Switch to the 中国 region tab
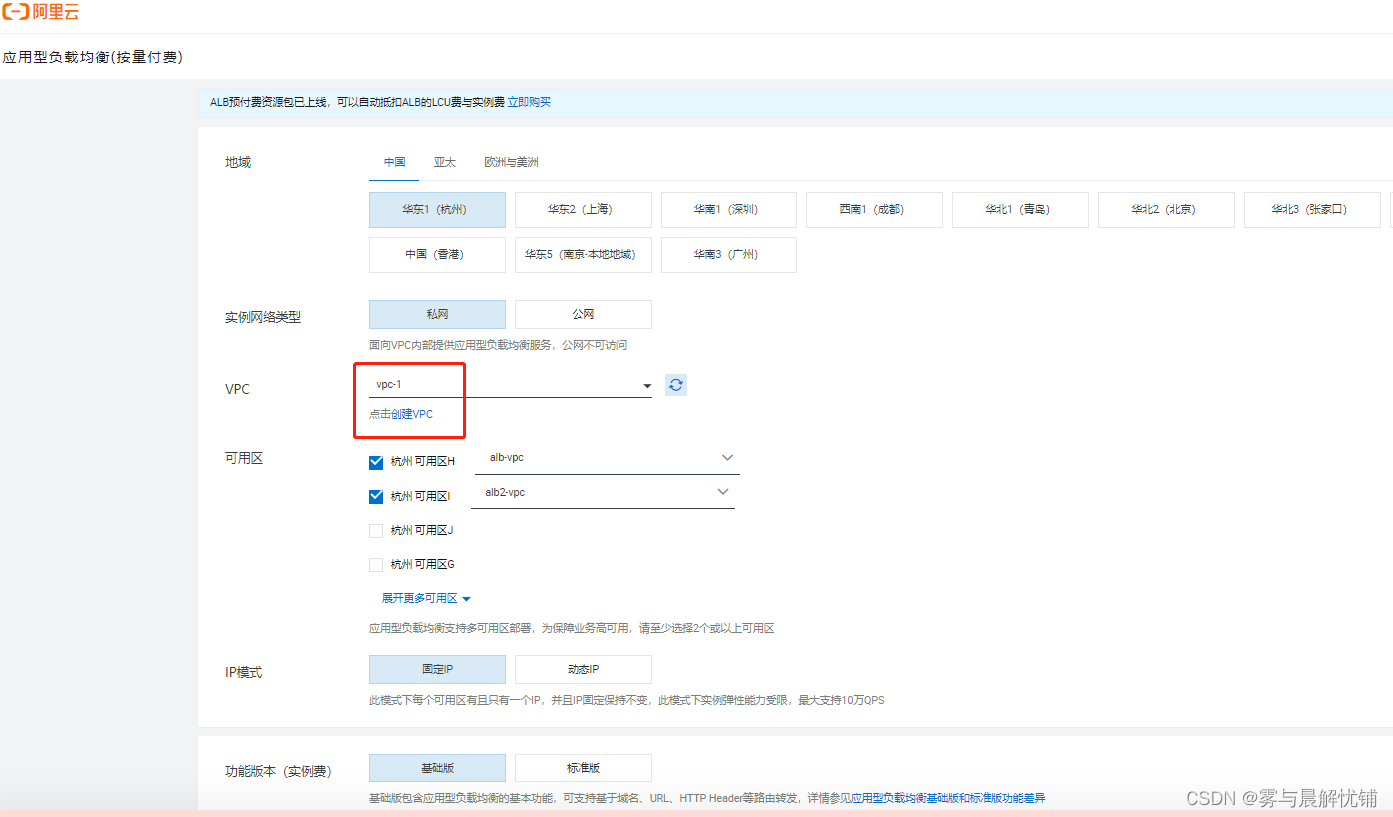The image size is (1393, 817). click(394, 162)
